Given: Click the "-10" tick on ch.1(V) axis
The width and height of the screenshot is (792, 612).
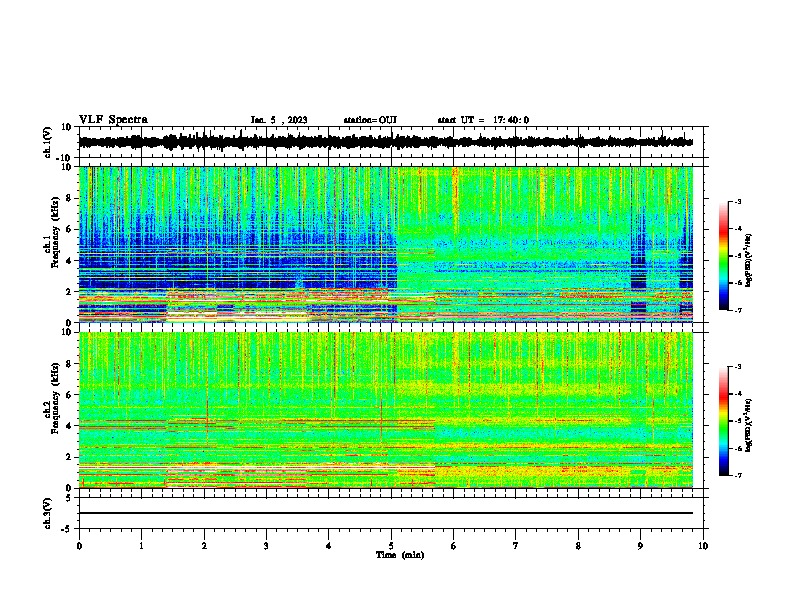Looking at the screenshot, I should (65, 158).
